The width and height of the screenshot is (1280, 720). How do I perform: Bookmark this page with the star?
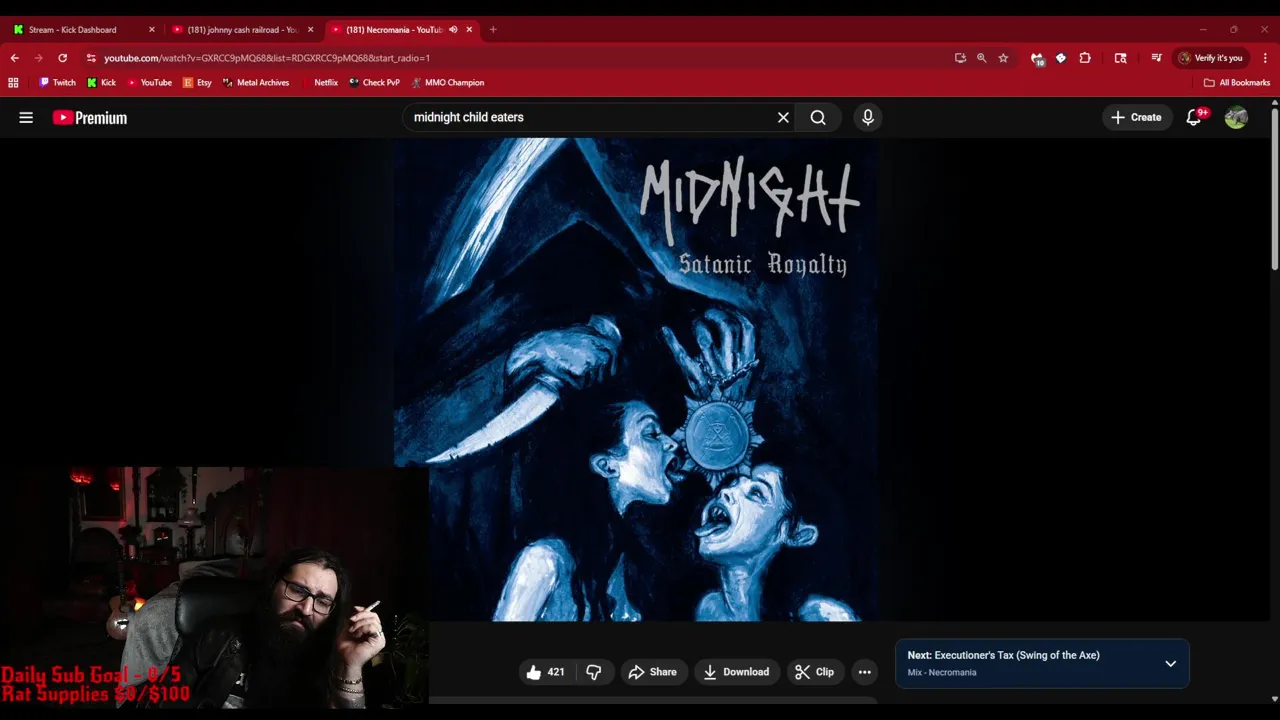pyautogui.click(x=1003, y=58)
